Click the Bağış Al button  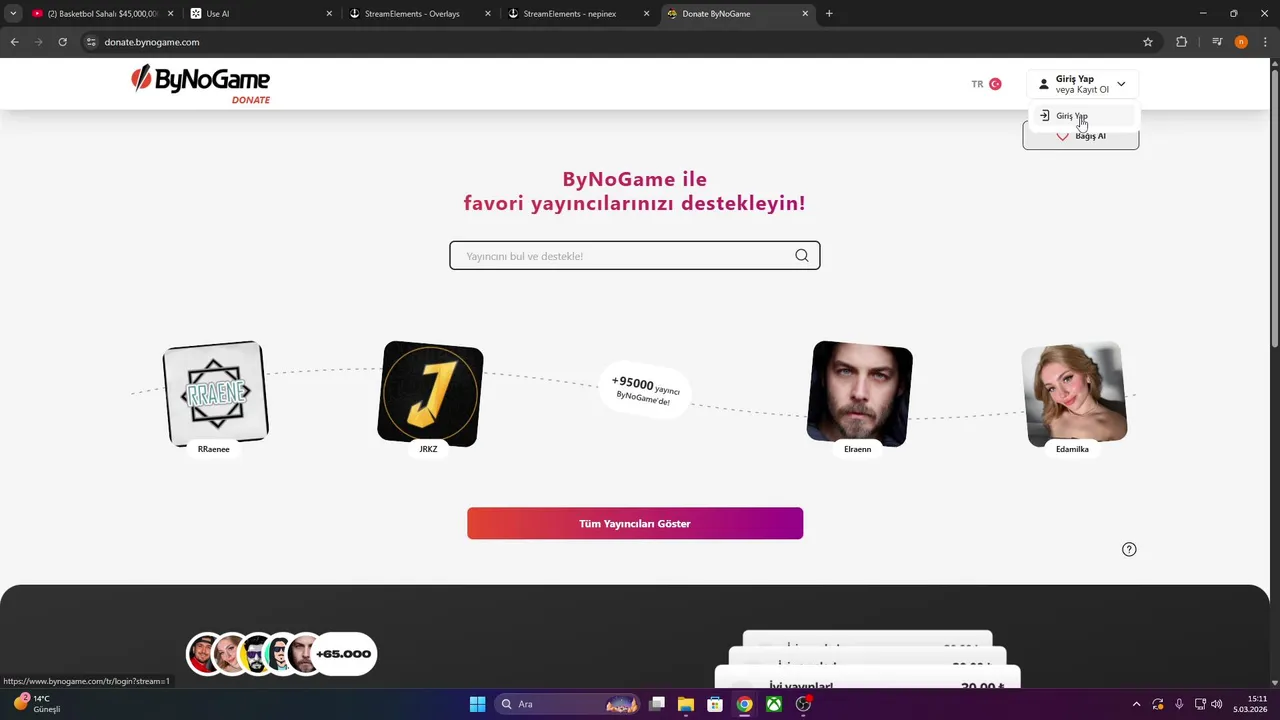pyautogui.click(x=1081, y=136)
